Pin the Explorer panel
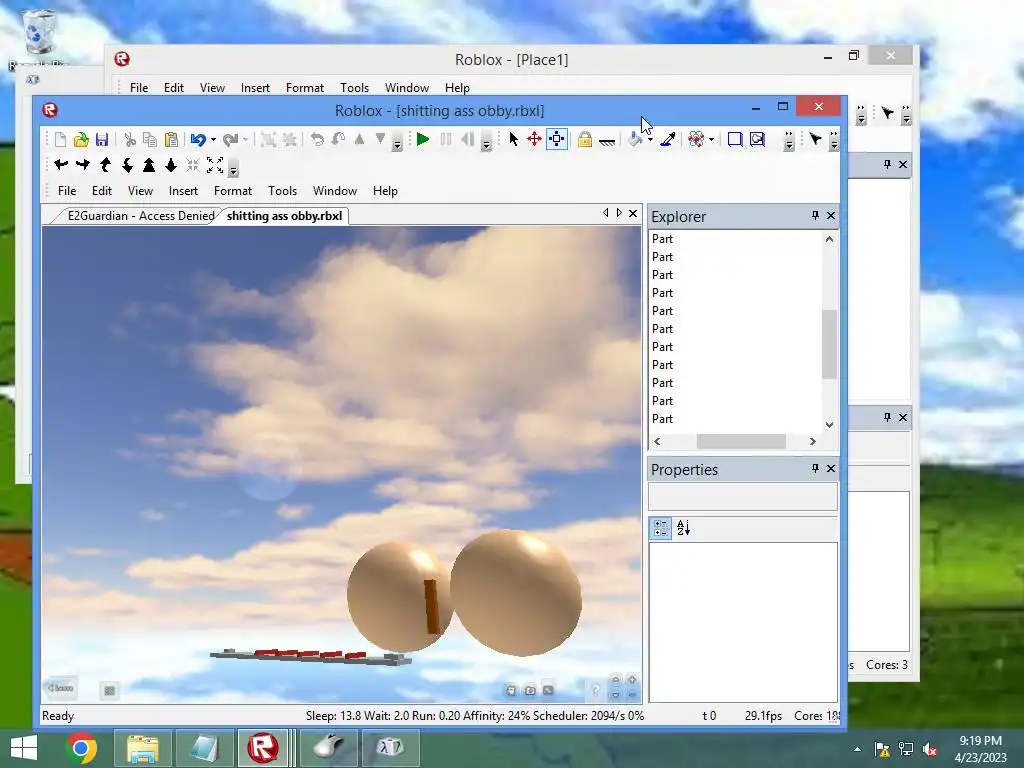Screen dimensions: 1024x768 815,216
